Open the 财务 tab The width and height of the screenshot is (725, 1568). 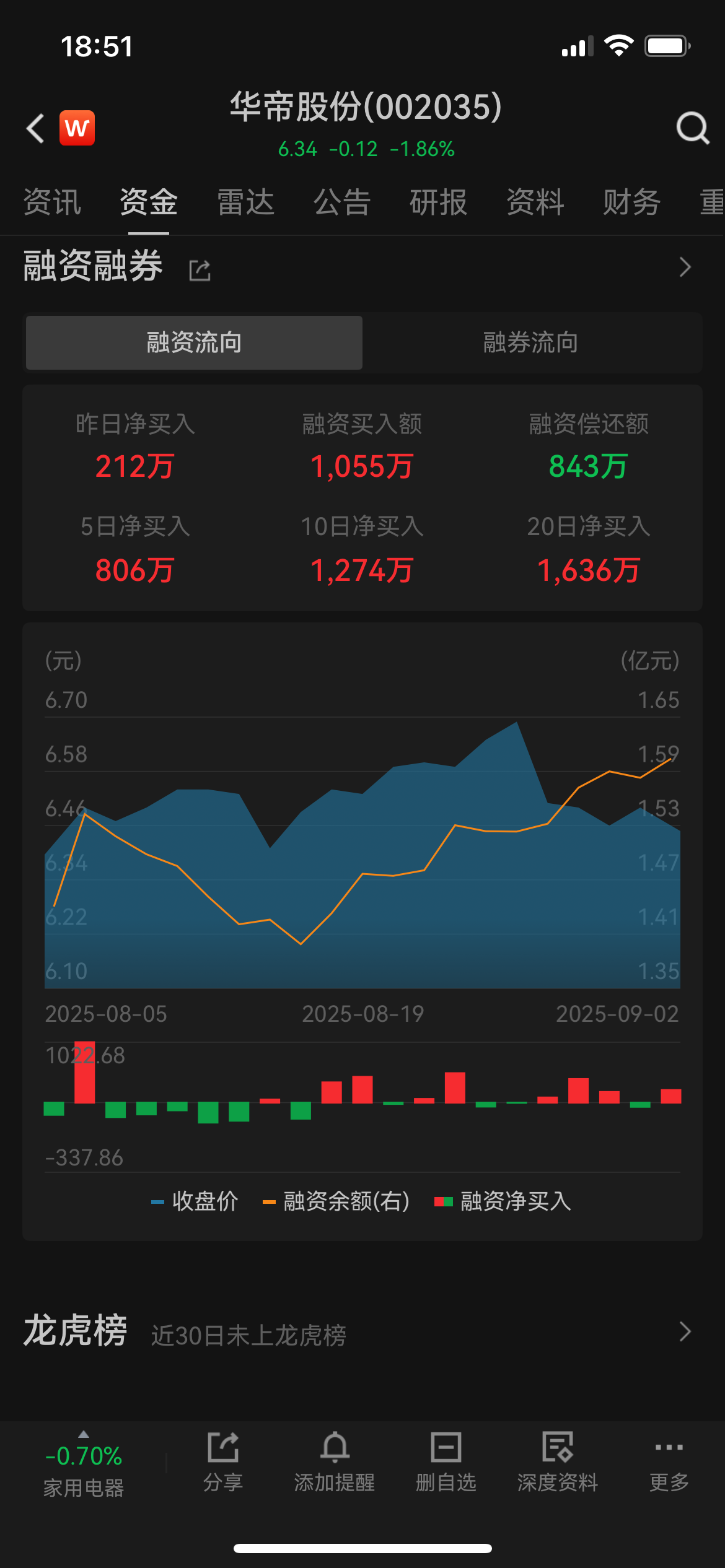pyautogui.click(x=632, y=203)
